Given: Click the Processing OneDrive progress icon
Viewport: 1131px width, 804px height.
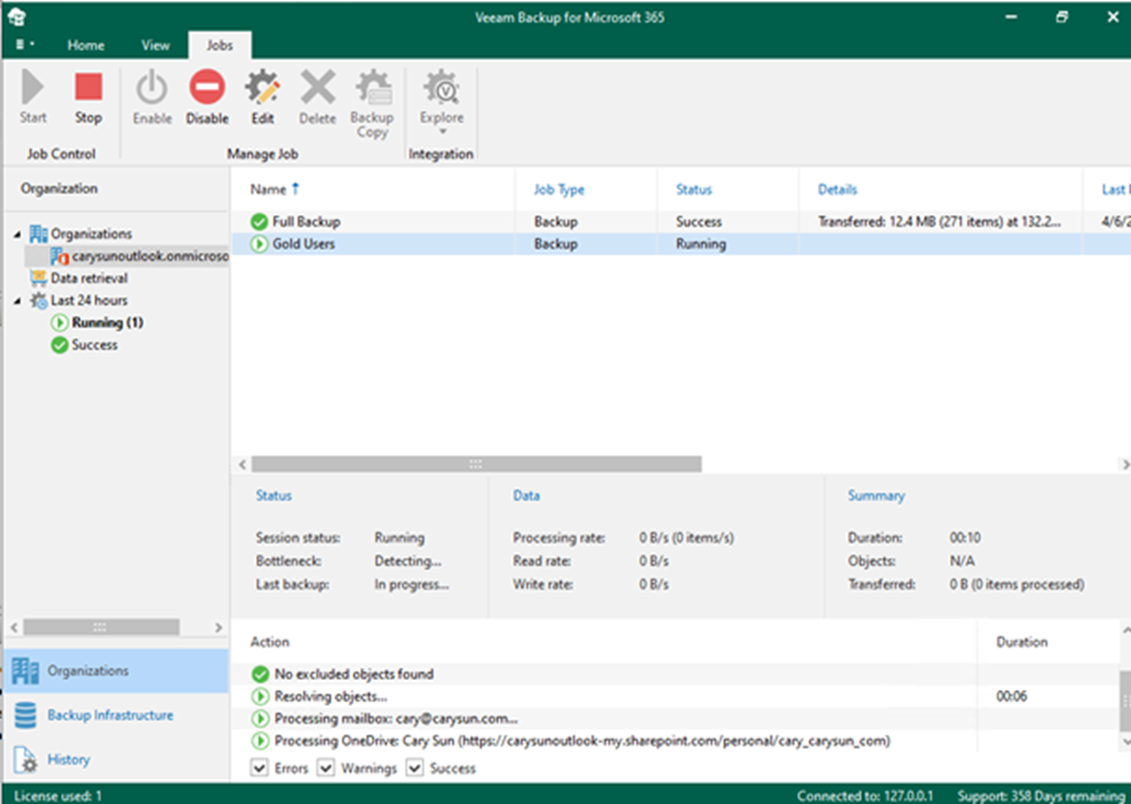Looking at the screenshot, I should point(260,741).
